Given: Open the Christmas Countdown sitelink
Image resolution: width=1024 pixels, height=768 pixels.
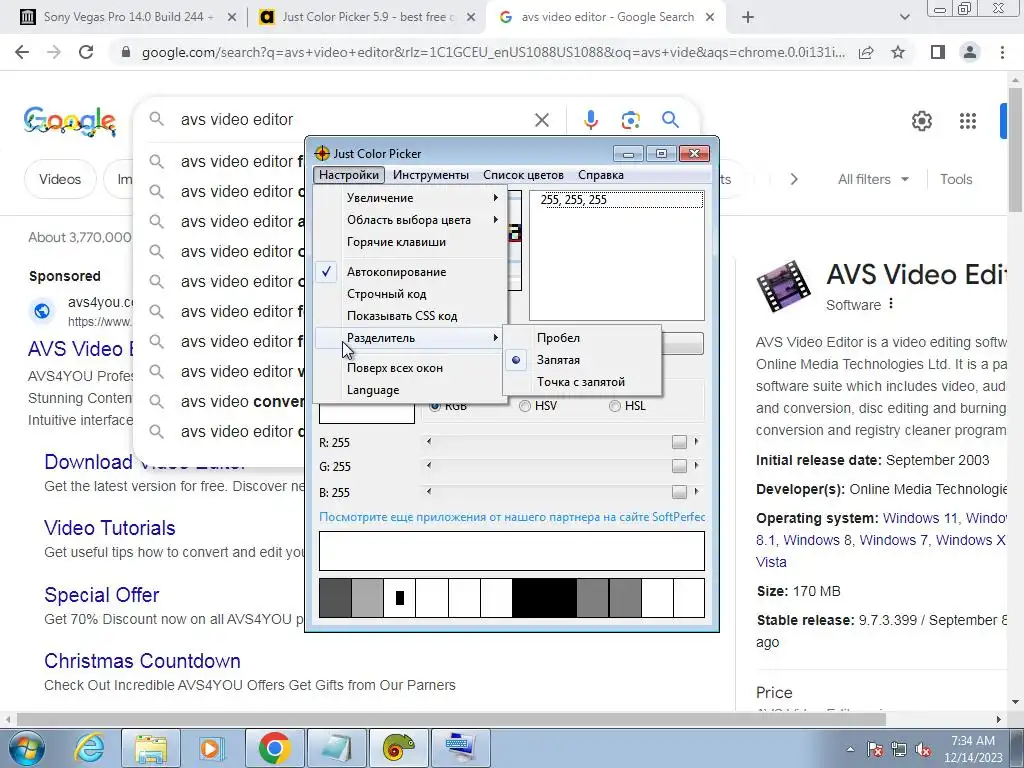Looking at the screenshot, I should coord(142,661).
